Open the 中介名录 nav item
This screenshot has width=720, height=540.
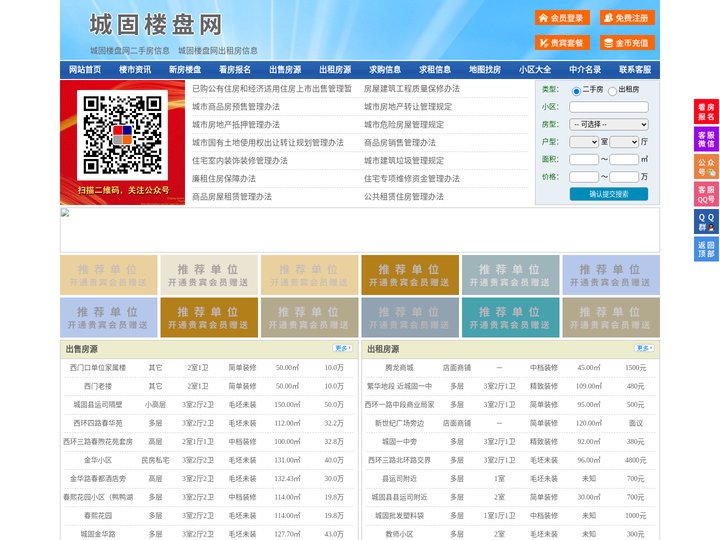click(x=585, y=70)
